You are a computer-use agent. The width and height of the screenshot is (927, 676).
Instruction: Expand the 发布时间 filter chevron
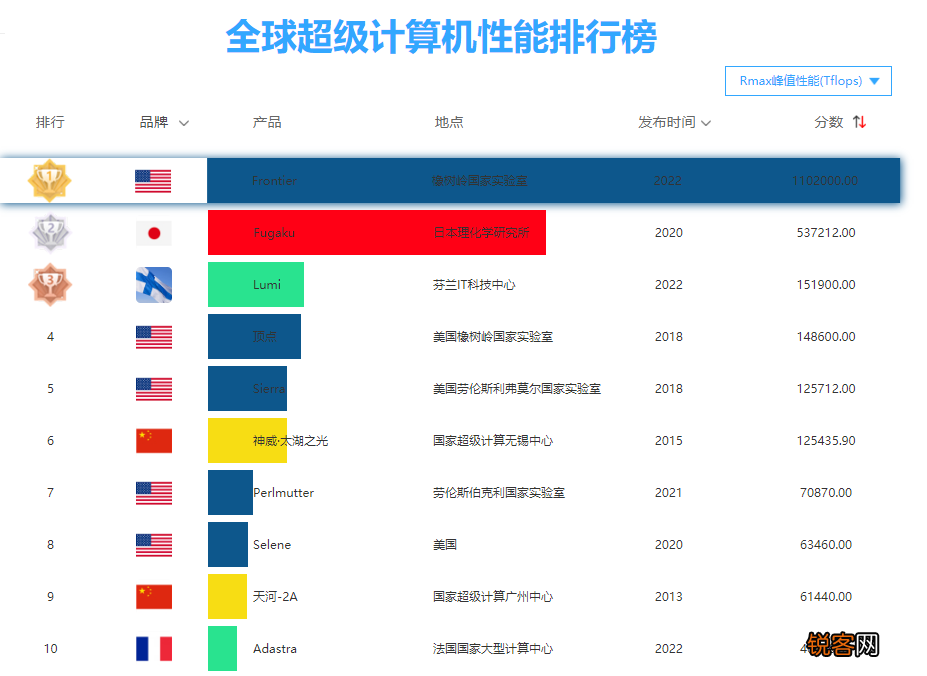706,123
